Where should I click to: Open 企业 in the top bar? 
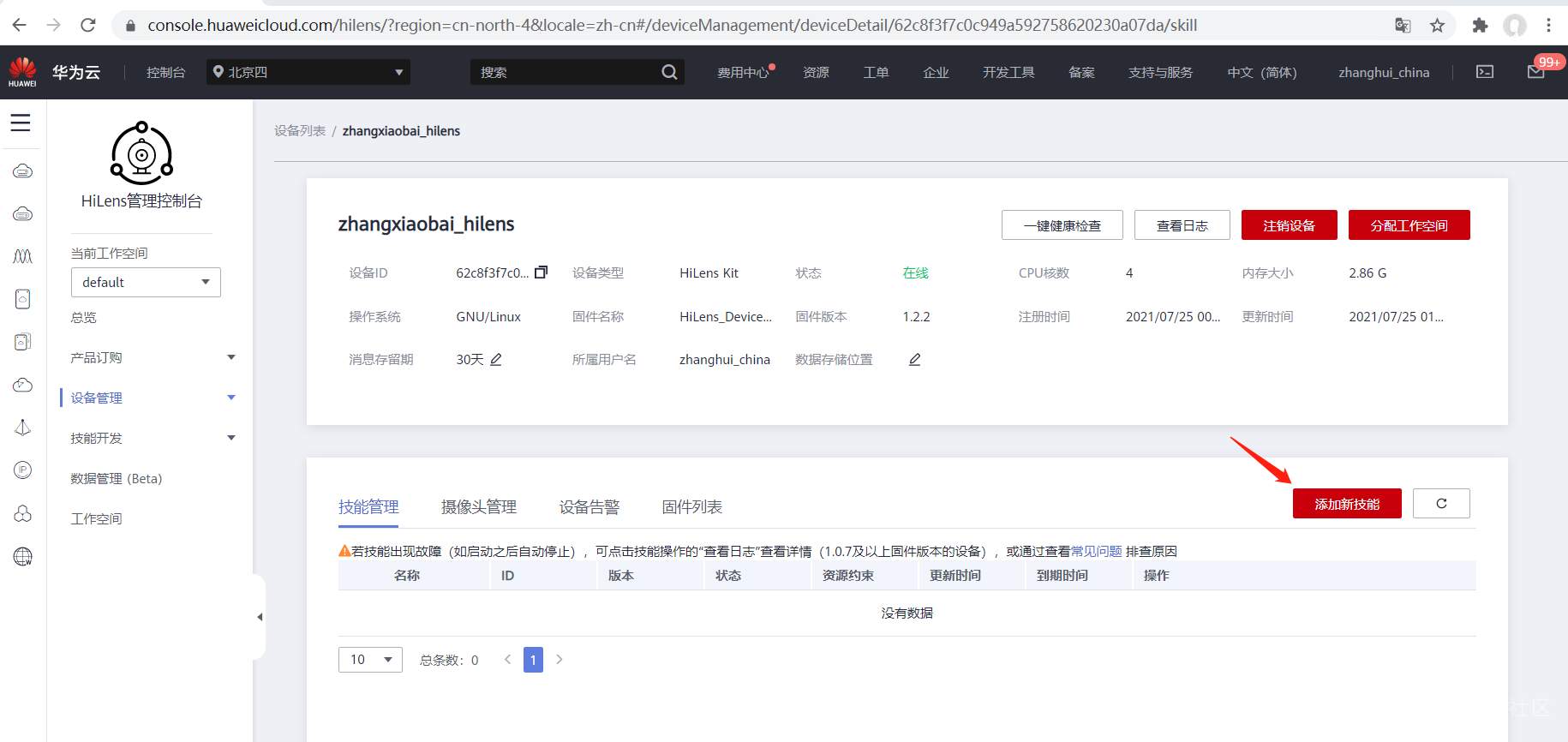click(936, 72)
